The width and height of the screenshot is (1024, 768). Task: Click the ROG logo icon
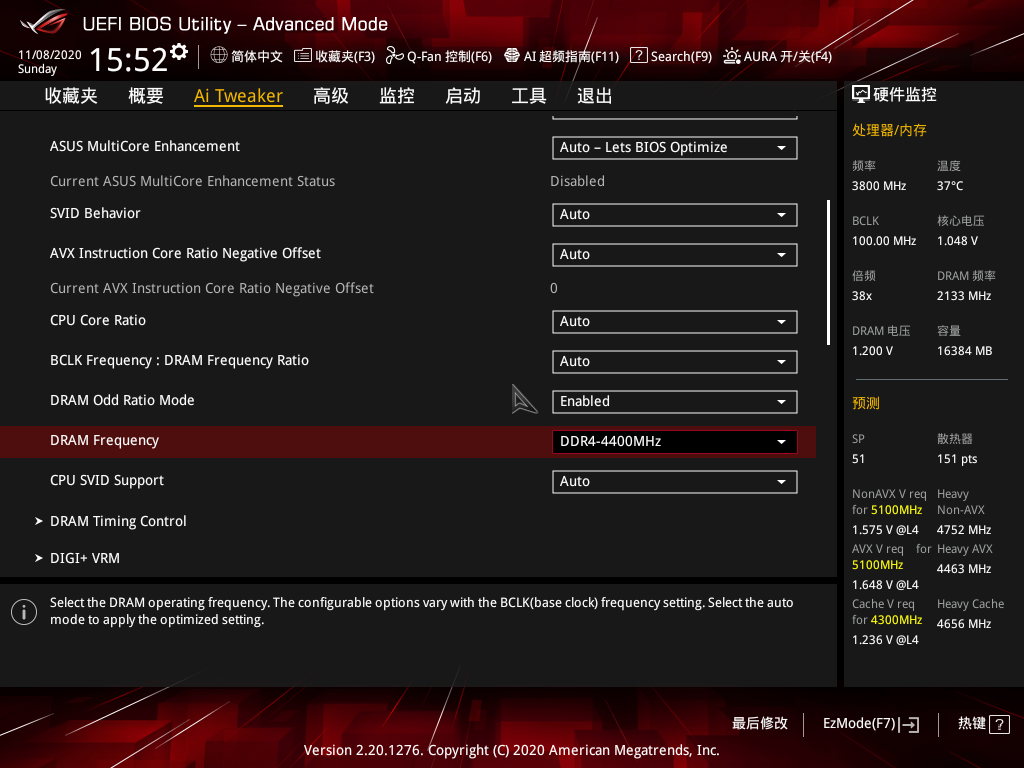(43, 22)
